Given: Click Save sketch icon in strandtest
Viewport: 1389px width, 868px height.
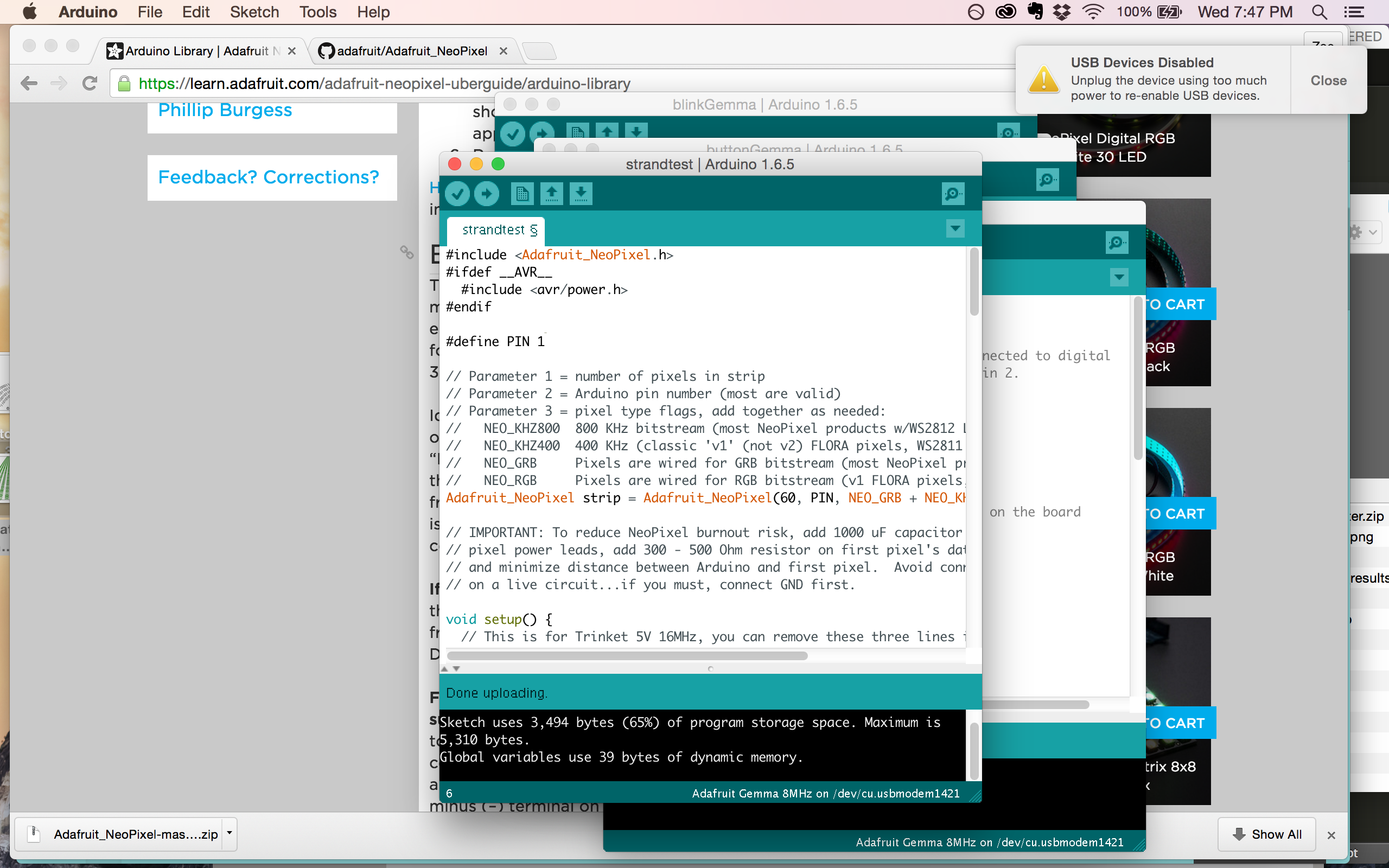Looking at the screenshot, I should pos(581,194).
